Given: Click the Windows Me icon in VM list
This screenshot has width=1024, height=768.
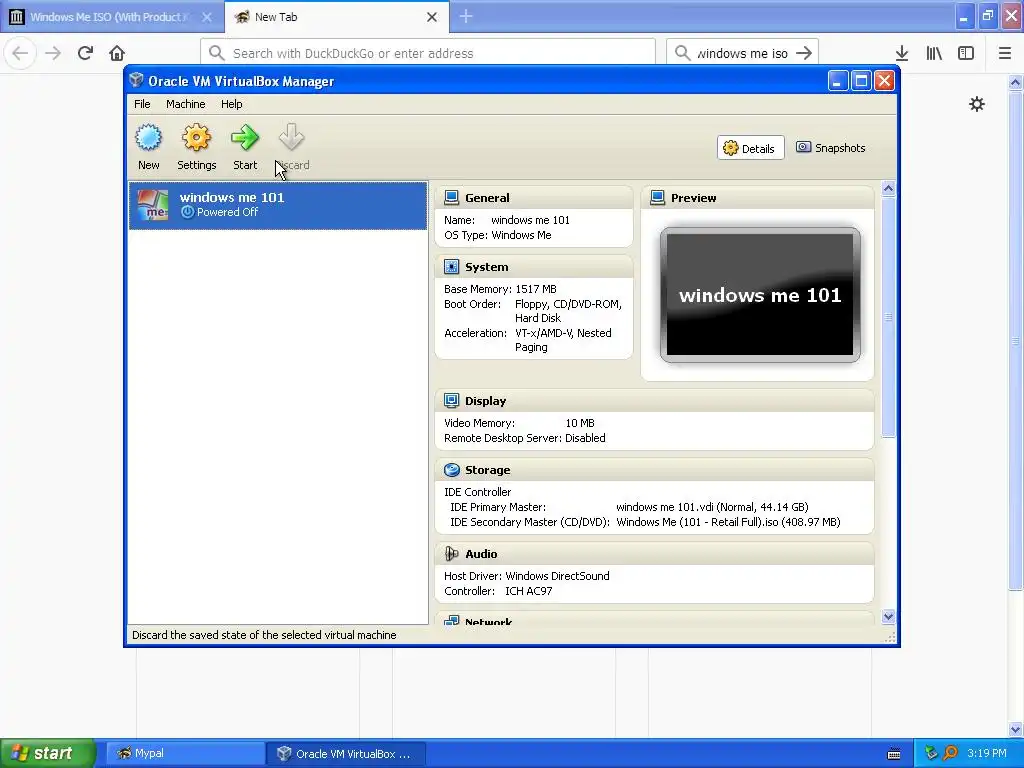Looking at the screenshot, I should [152, 205].
